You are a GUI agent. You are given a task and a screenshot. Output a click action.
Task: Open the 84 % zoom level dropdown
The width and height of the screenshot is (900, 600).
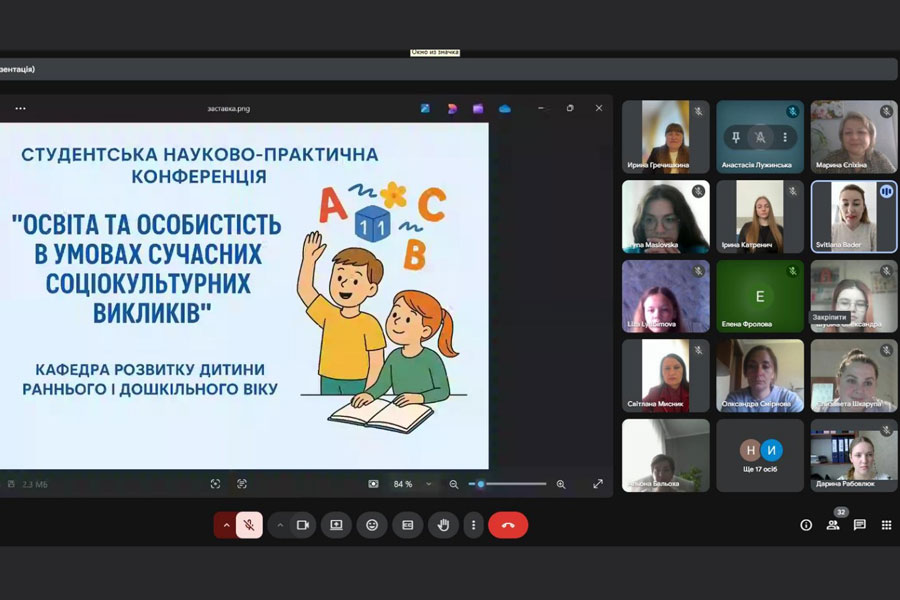point(412,484)
